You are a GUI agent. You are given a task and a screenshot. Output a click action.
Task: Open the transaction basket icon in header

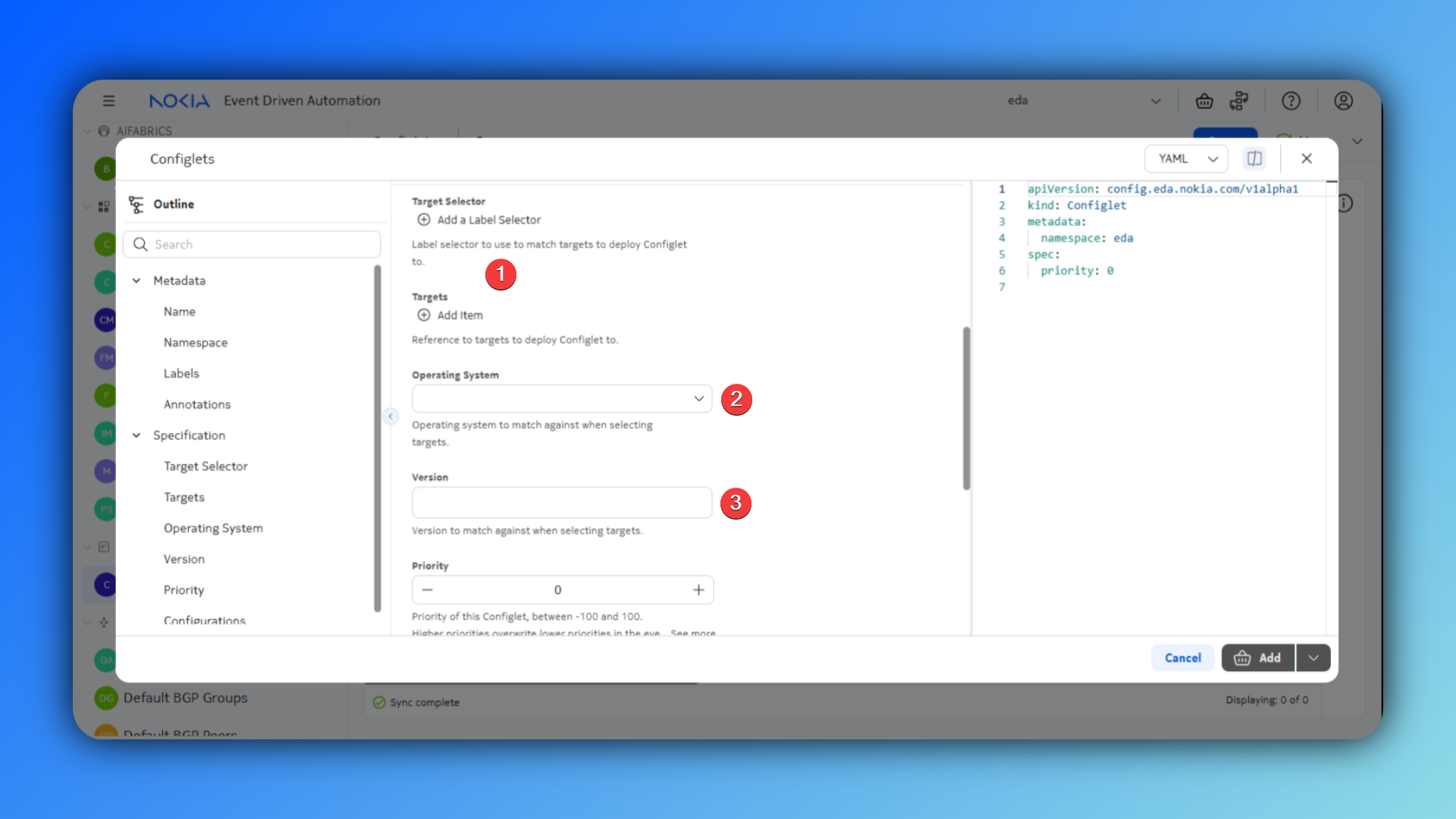[x=1204, y=101]
